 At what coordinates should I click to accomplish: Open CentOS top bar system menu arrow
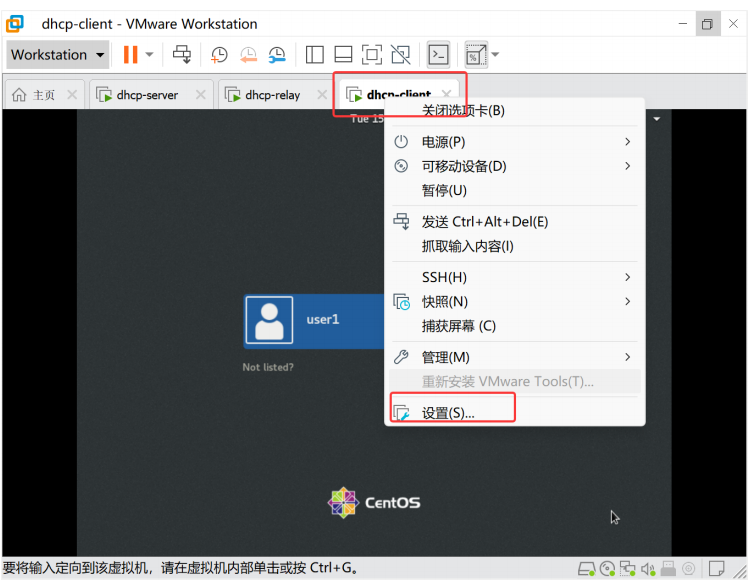pos(657,119)
